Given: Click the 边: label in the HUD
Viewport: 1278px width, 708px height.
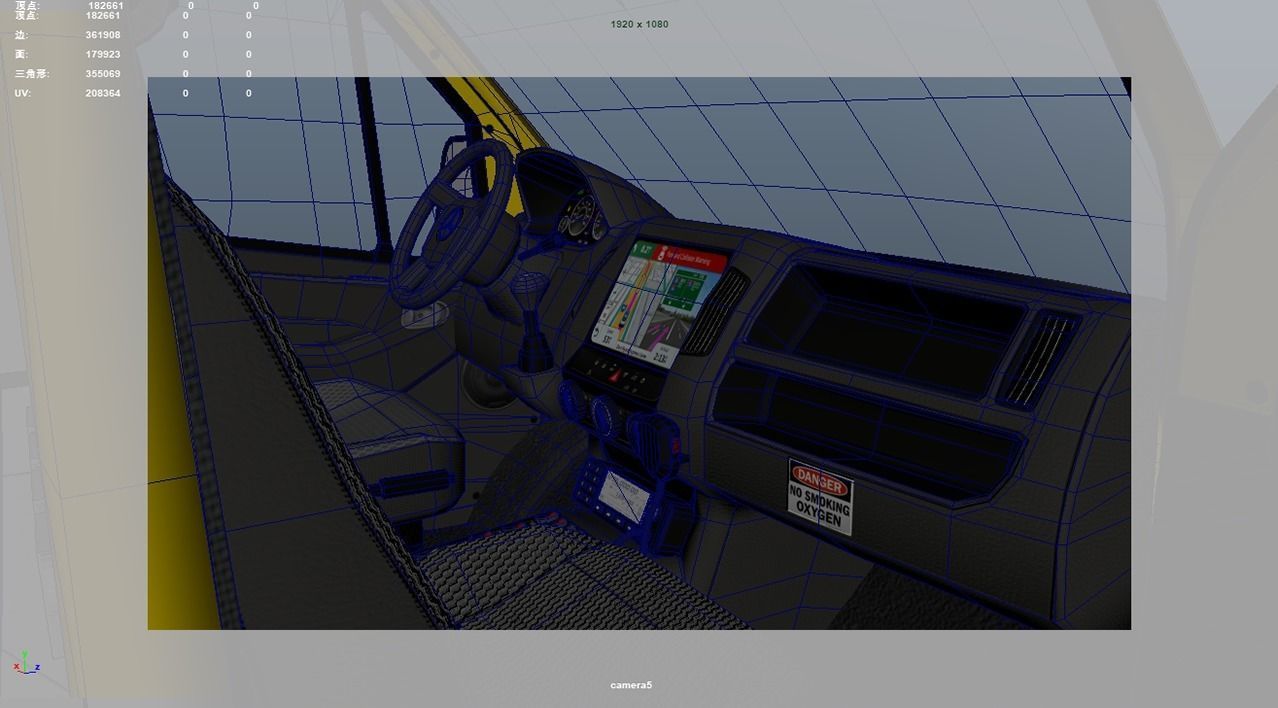Looking at the screenshot, I should tap(21, 35).
